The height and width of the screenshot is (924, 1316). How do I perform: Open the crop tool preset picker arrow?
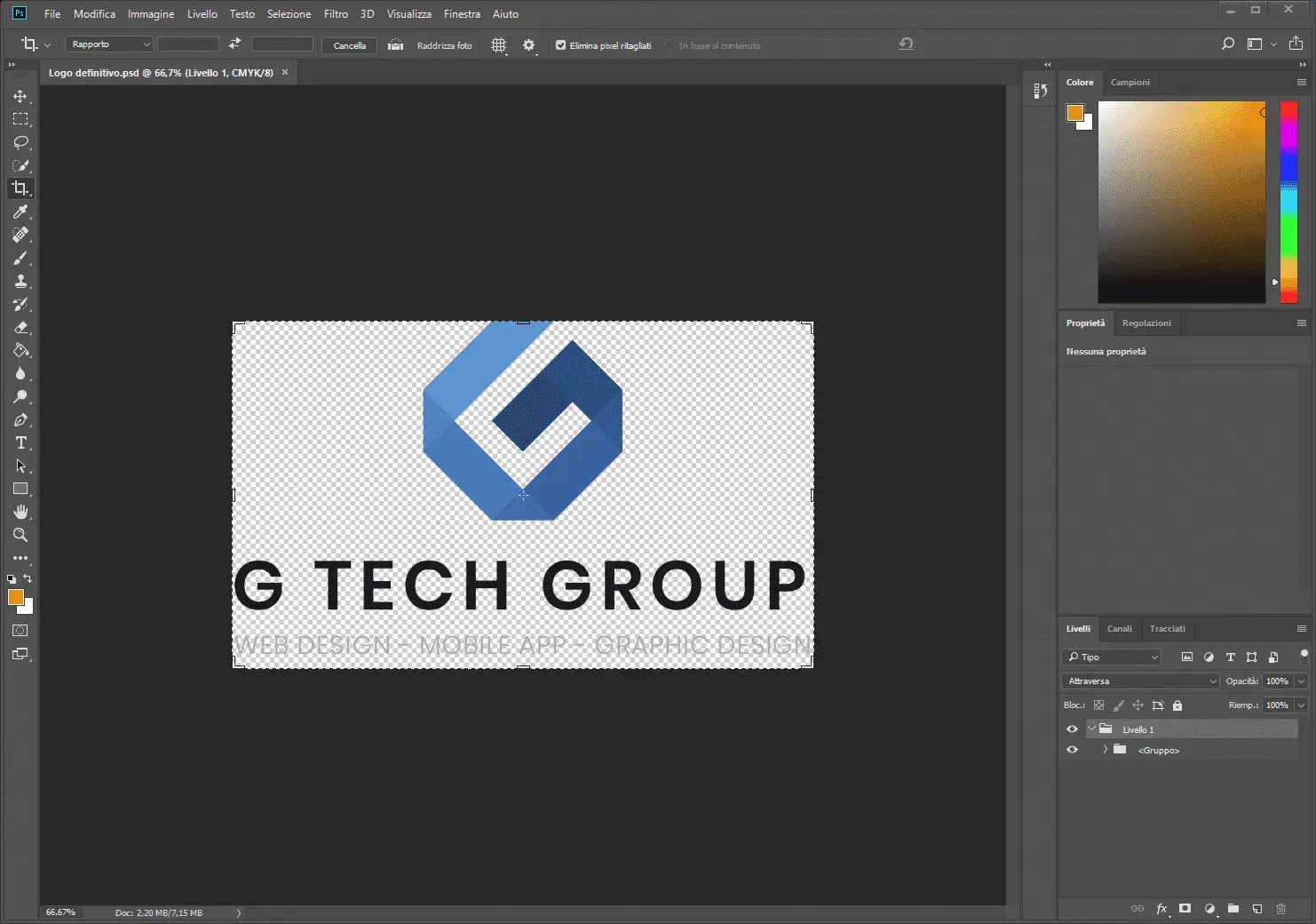(48, 44)
